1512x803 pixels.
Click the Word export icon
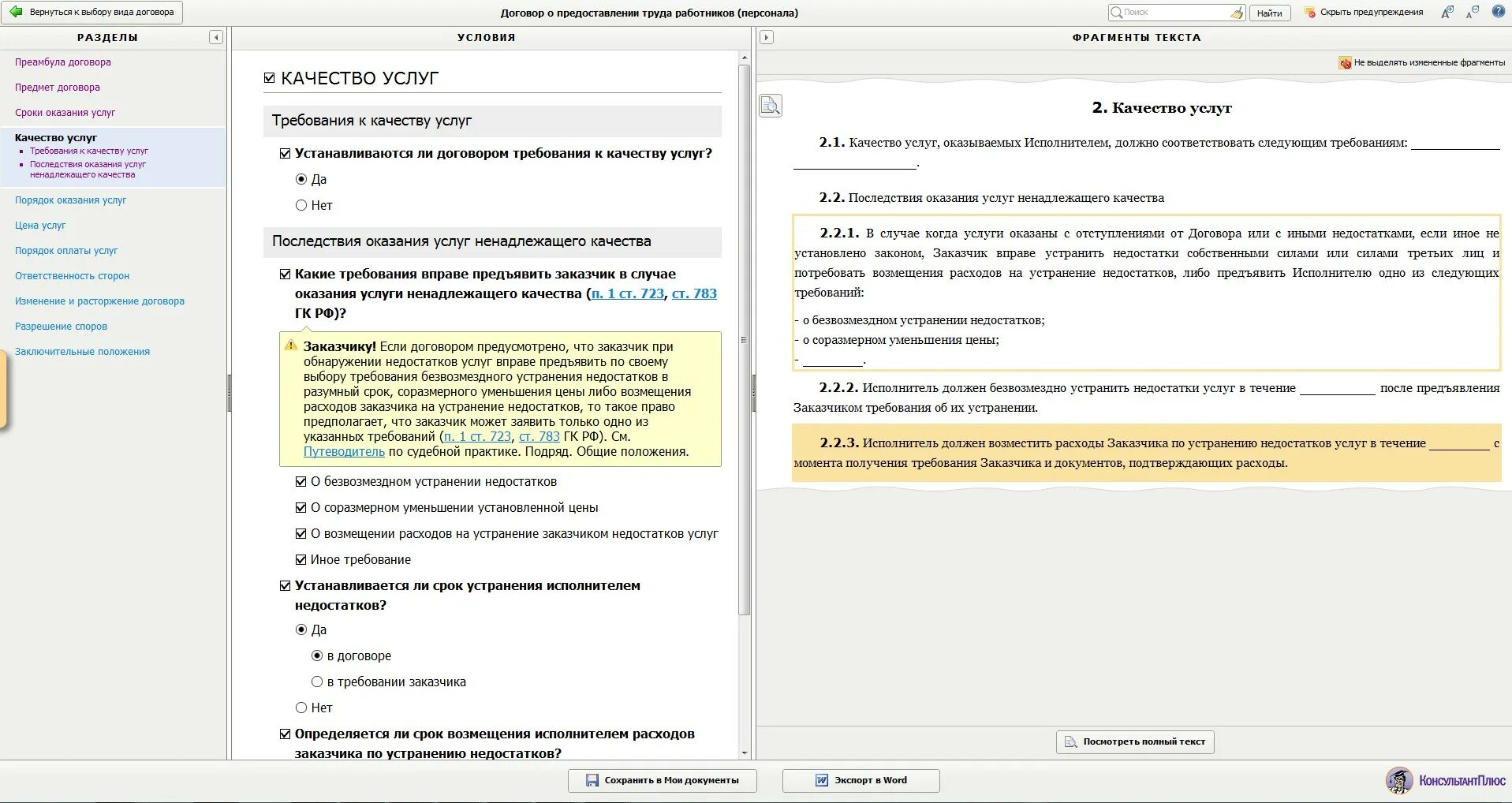point(822,780)
